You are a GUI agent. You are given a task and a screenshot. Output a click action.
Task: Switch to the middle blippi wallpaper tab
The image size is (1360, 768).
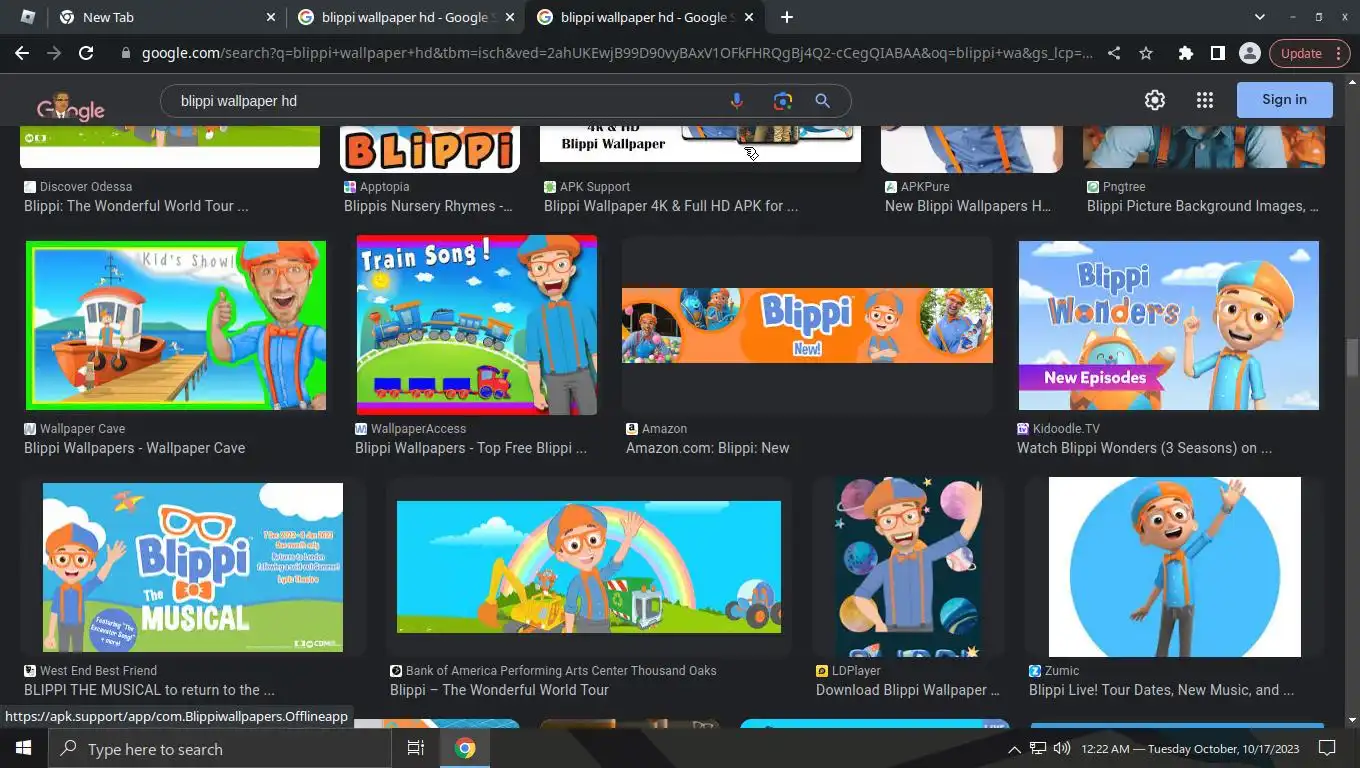pos(405,17)
